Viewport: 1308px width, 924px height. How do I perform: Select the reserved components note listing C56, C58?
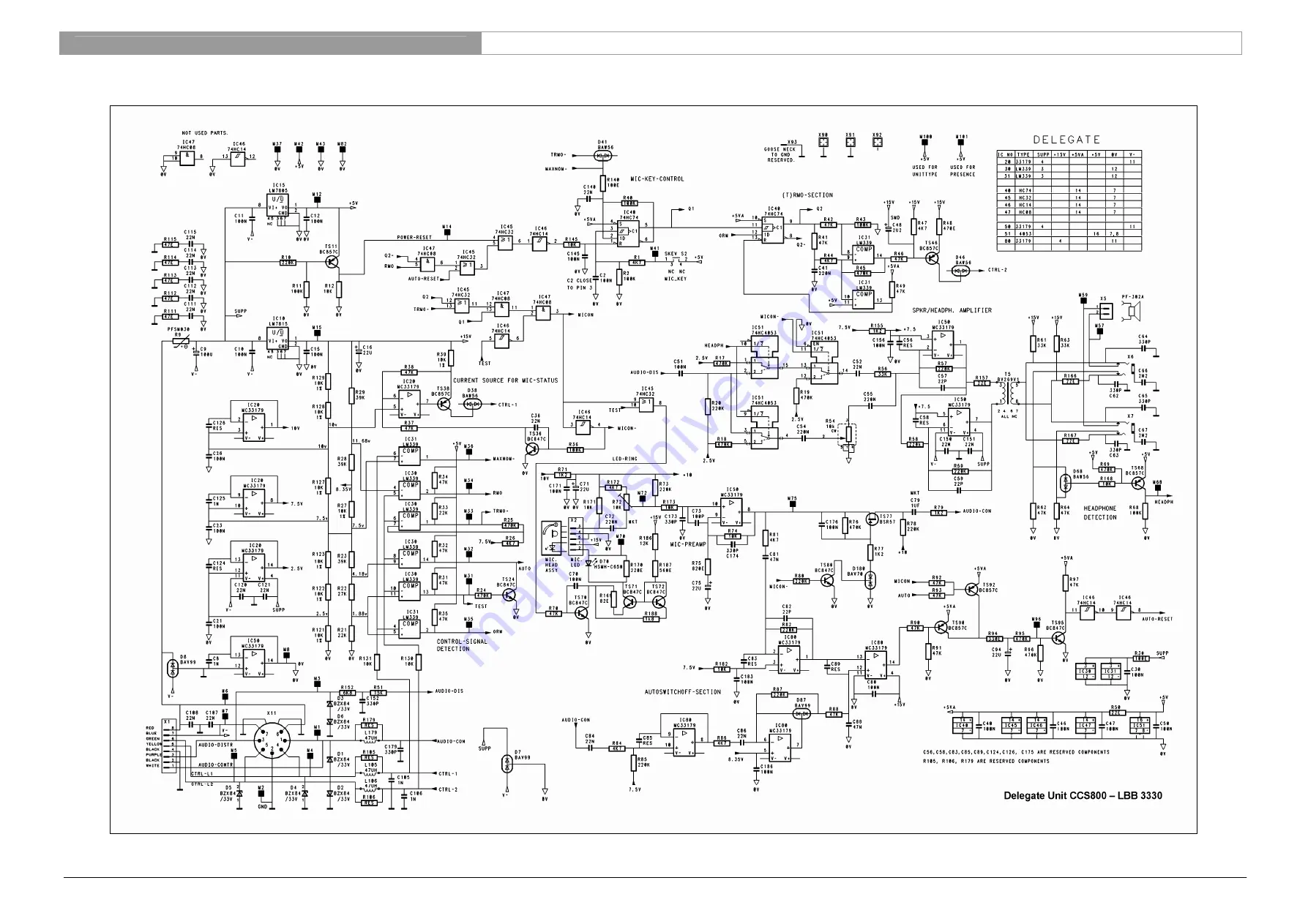1016,752
